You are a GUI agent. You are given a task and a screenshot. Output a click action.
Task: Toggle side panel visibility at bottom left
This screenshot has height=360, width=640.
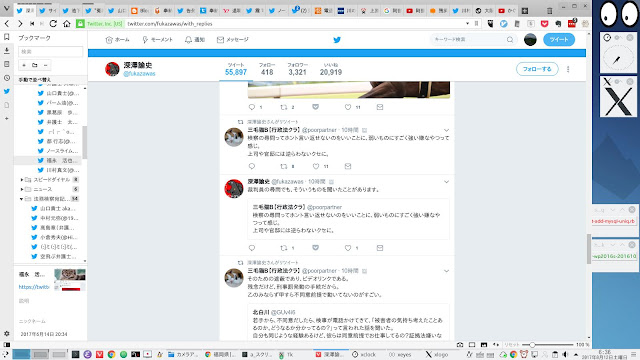tap(7, 345)
